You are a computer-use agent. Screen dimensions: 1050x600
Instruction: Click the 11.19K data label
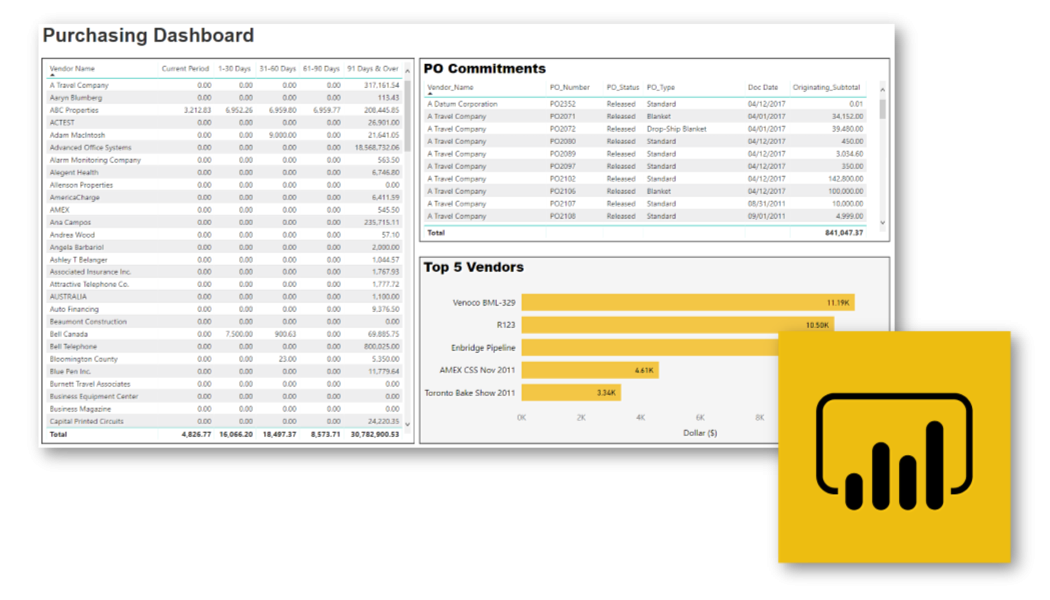tap(838, 303)
